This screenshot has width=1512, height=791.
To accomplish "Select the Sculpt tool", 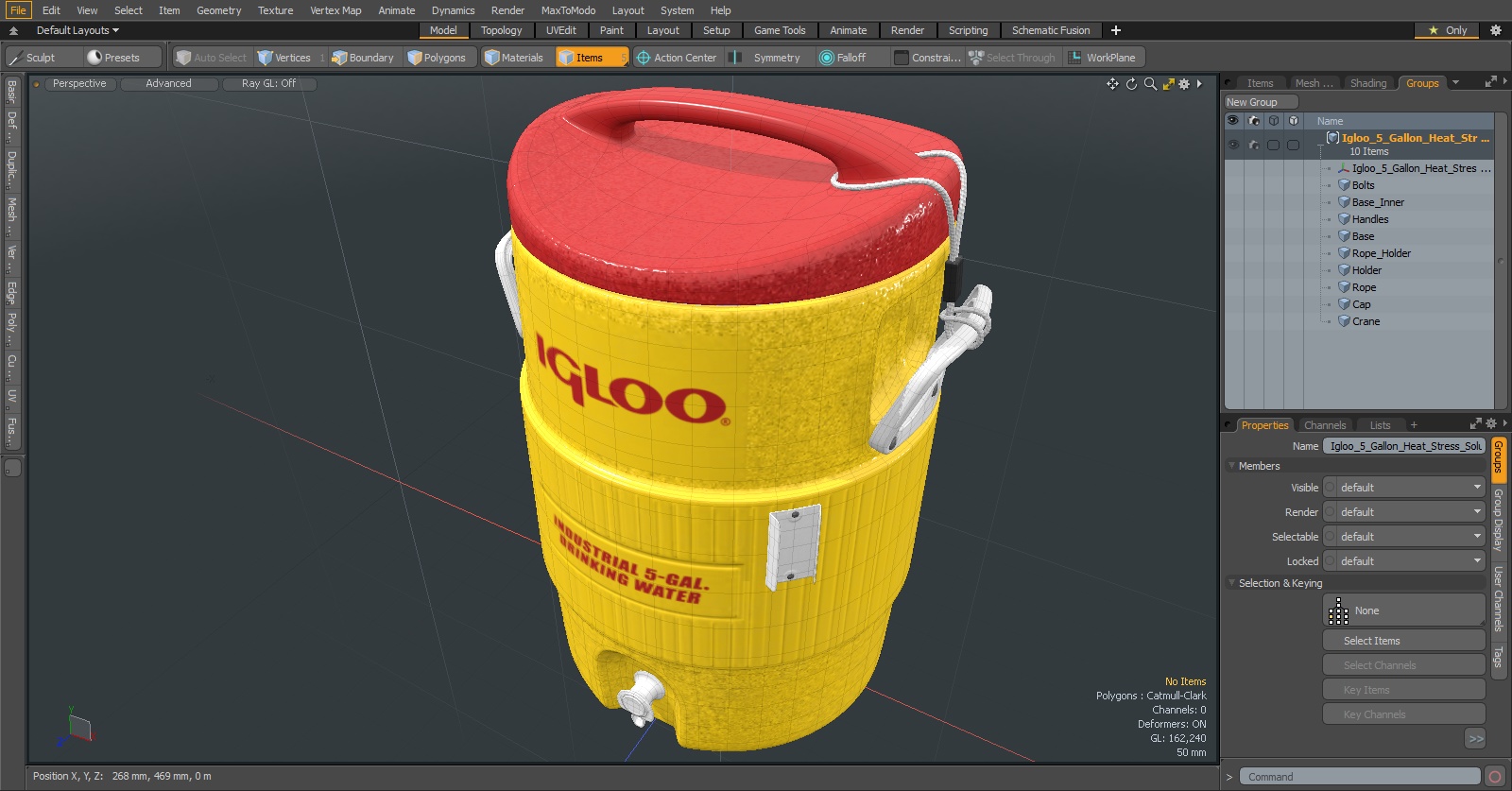I will (x=41, y=58).
